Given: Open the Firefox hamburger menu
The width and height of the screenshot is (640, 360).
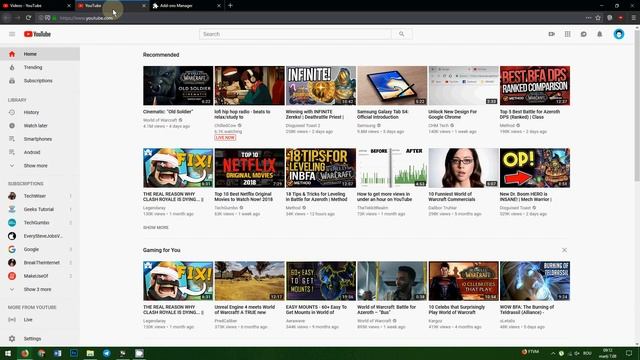Looking at the screenshot, I should tap(633, 18).
